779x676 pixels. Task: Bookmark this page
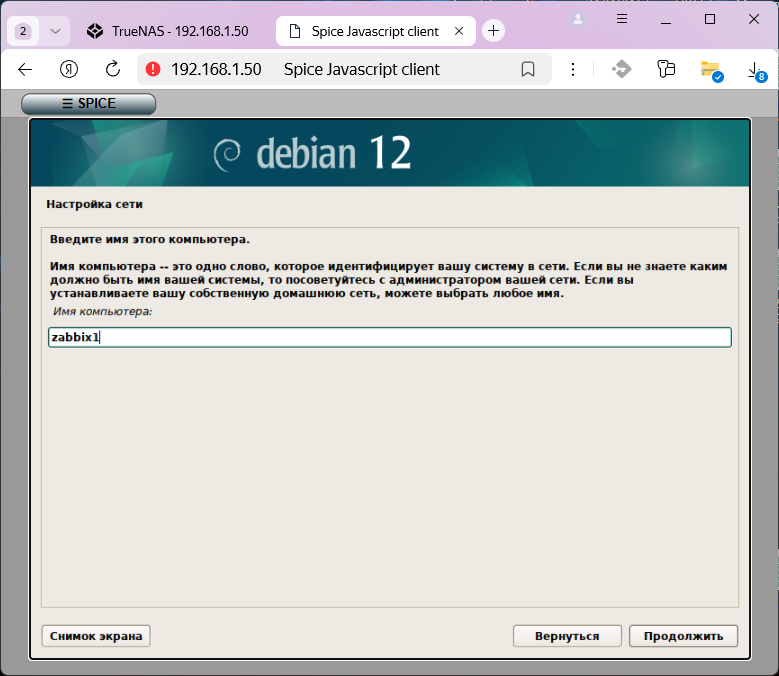[528, 69]
